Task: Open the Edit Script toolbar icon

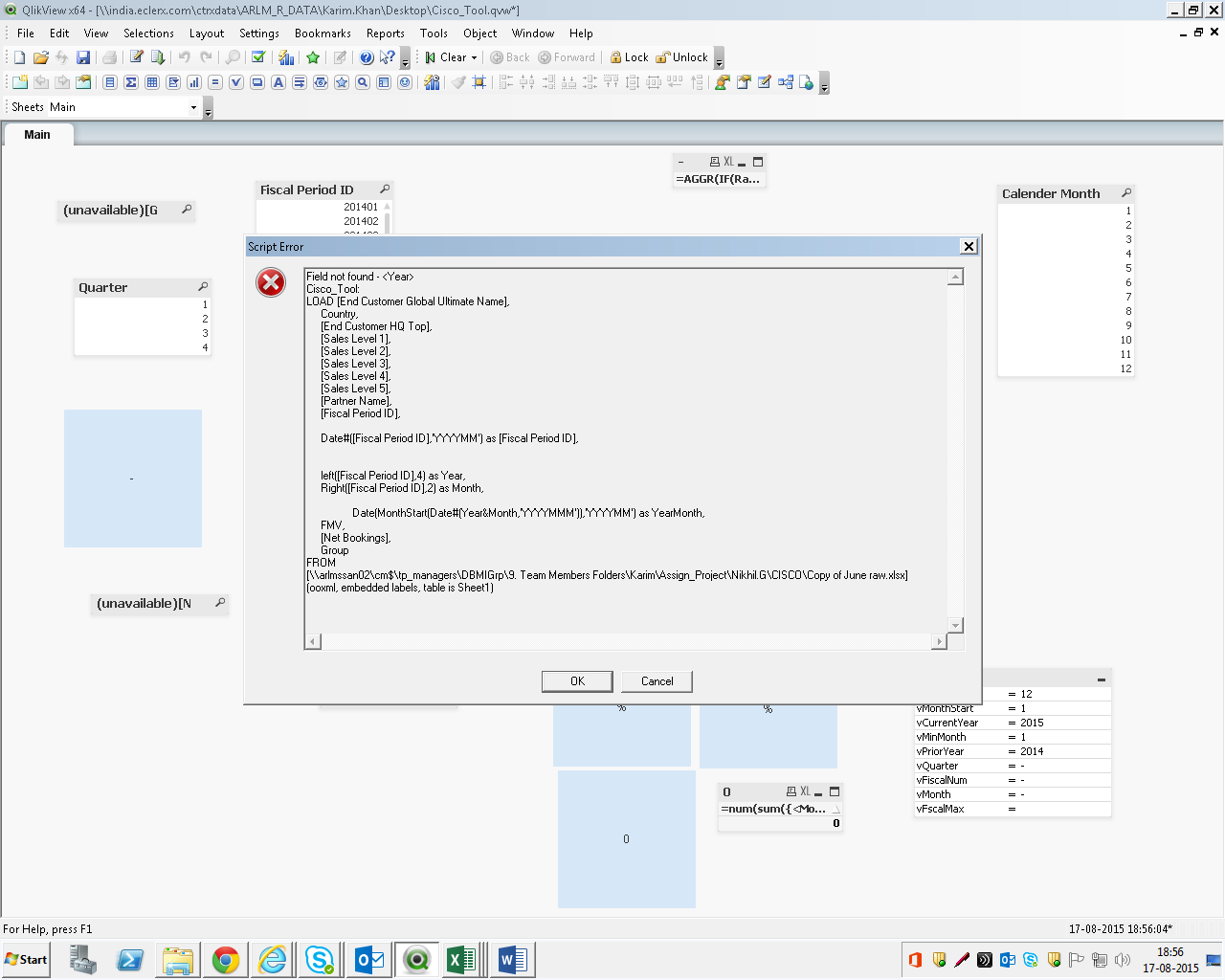Action: 137,57
